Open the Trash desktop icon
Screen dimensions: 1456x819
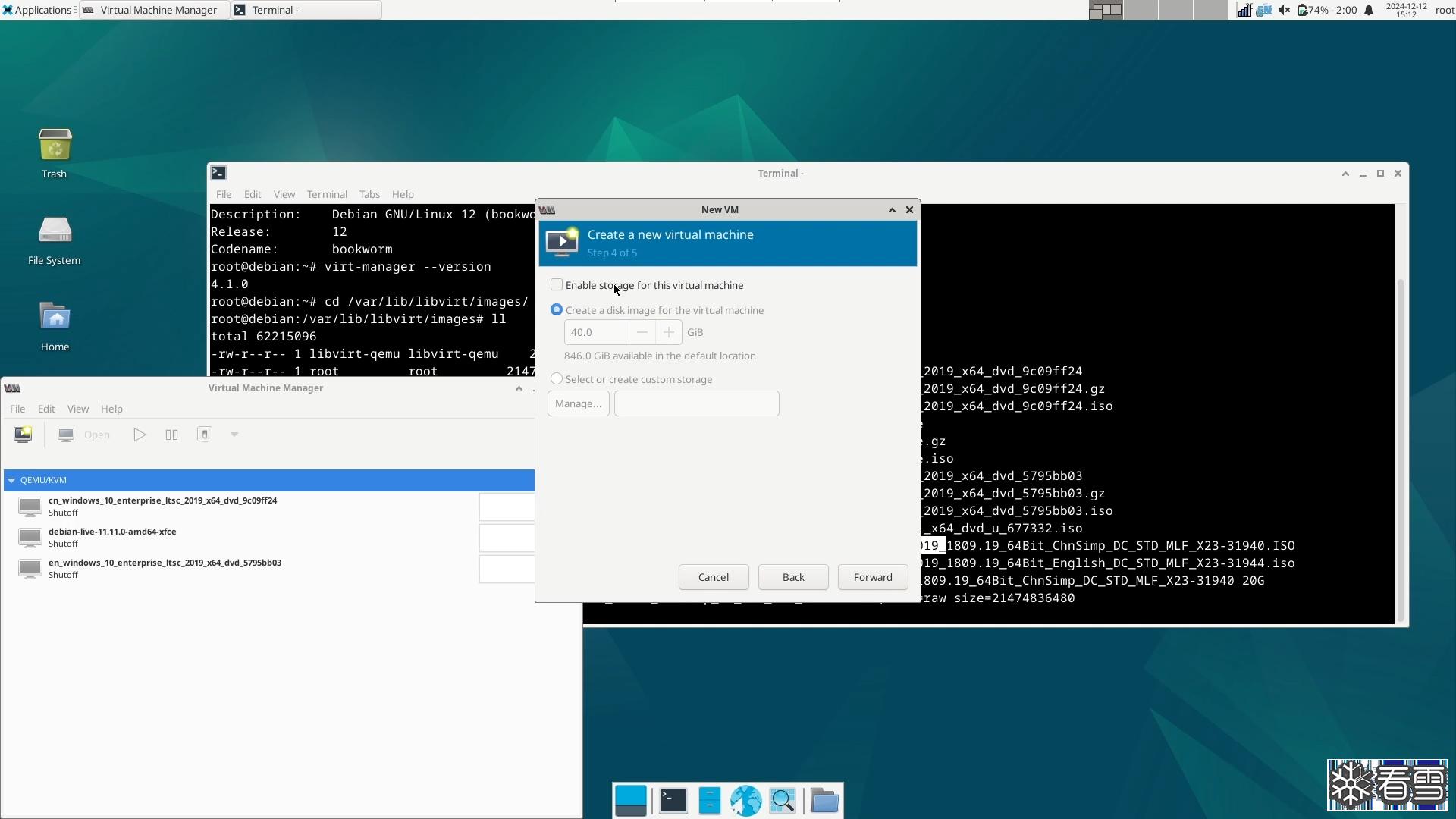click(x=55, y=146)
